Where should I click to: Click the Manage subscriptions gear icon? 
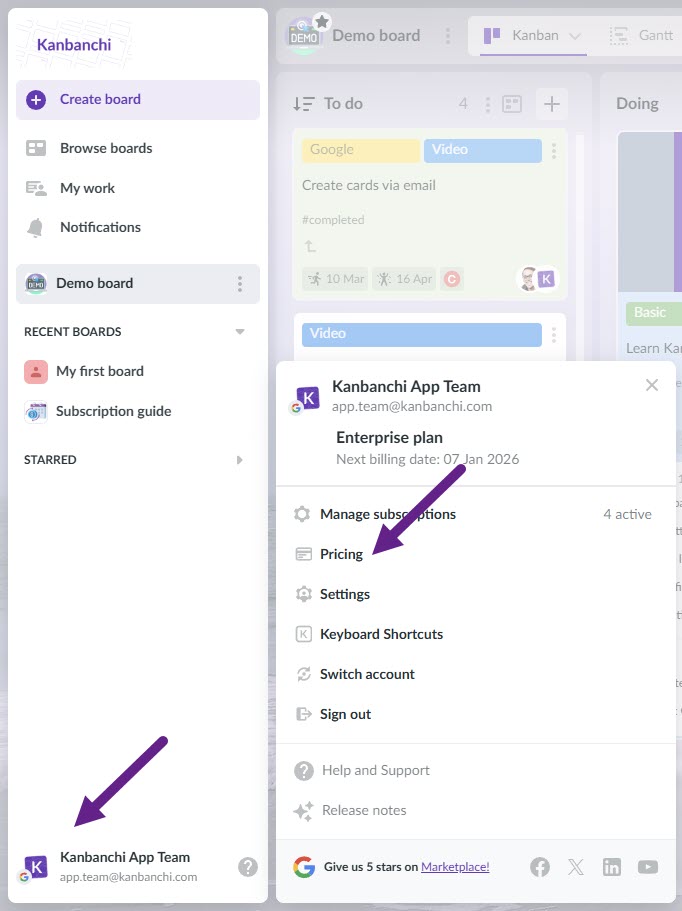coord(302,514)
